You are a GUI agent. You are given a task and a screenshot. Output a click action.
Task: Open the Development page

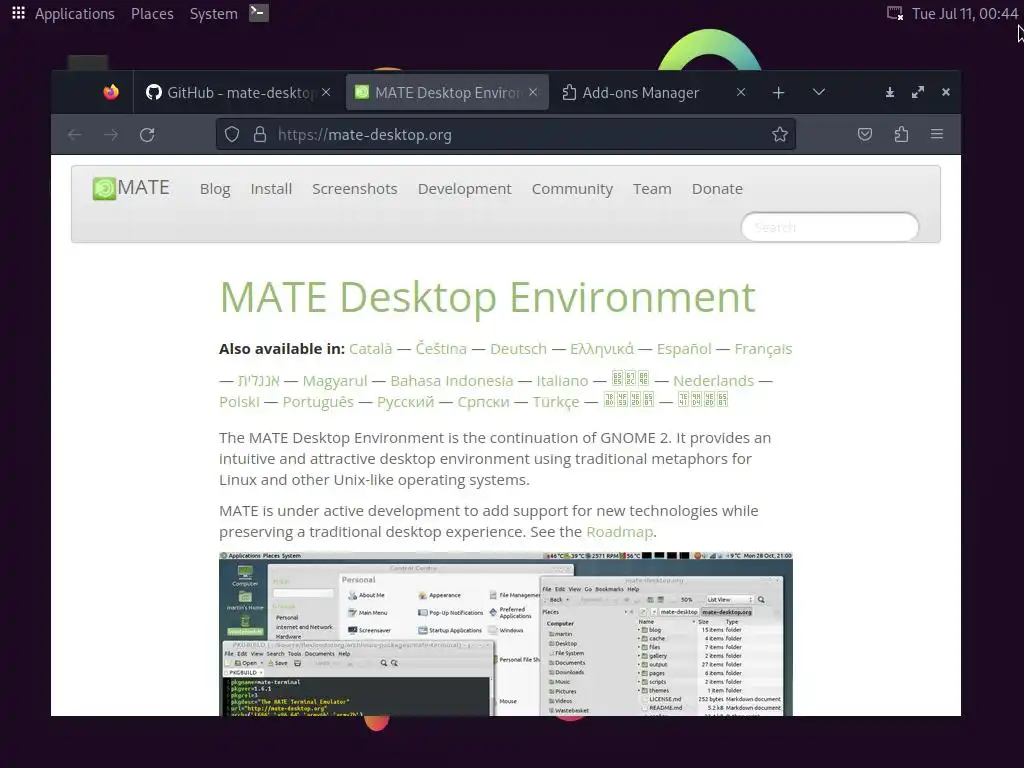pos(464,189)
